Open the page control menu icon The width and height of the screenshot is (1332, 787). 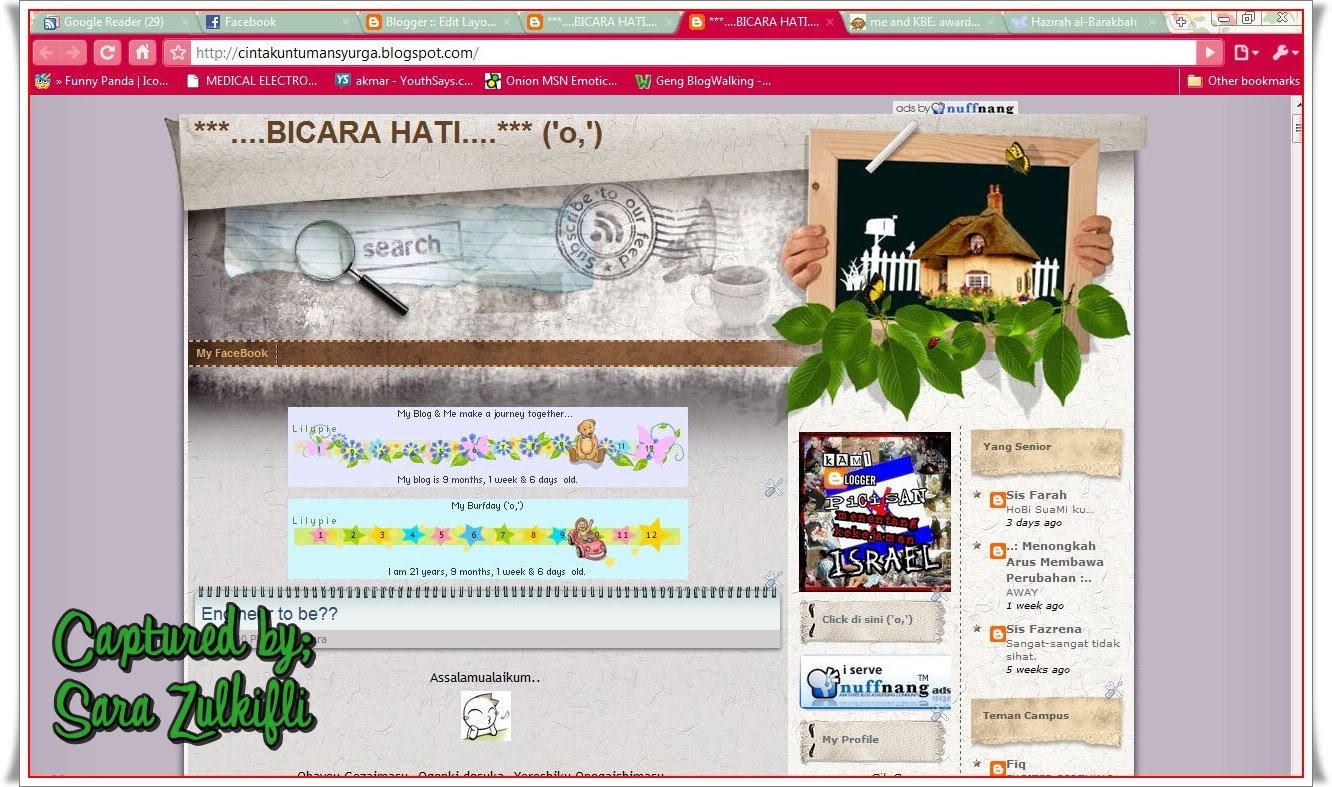tap(1245, 53)
